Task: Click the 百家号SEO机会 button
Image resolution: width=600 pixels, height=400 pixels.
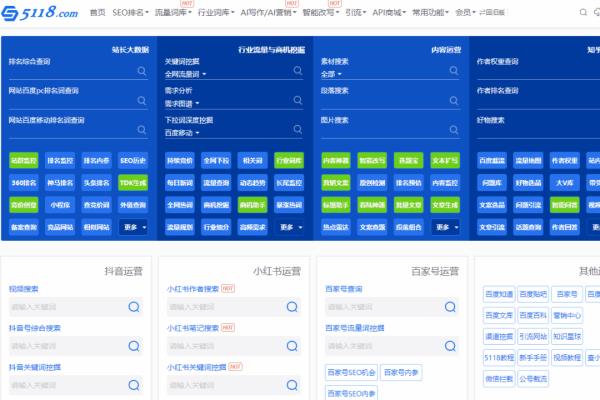Action: click(x=351, y=372)
